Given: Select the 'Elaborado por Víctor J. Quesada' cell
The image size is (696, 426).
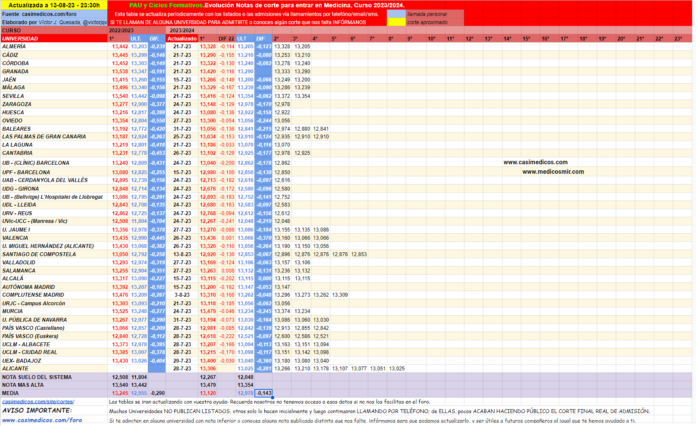Looking at the screenshot, I should pos(54,22).
